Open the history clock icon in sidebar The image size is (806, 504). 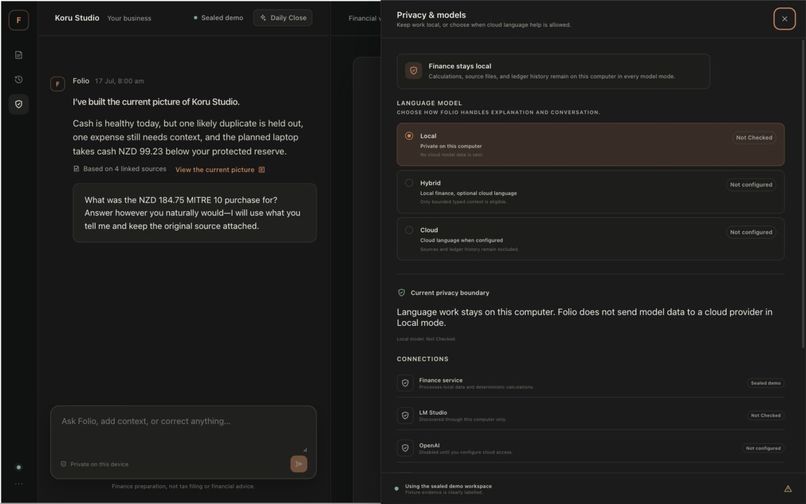point(19,80)
